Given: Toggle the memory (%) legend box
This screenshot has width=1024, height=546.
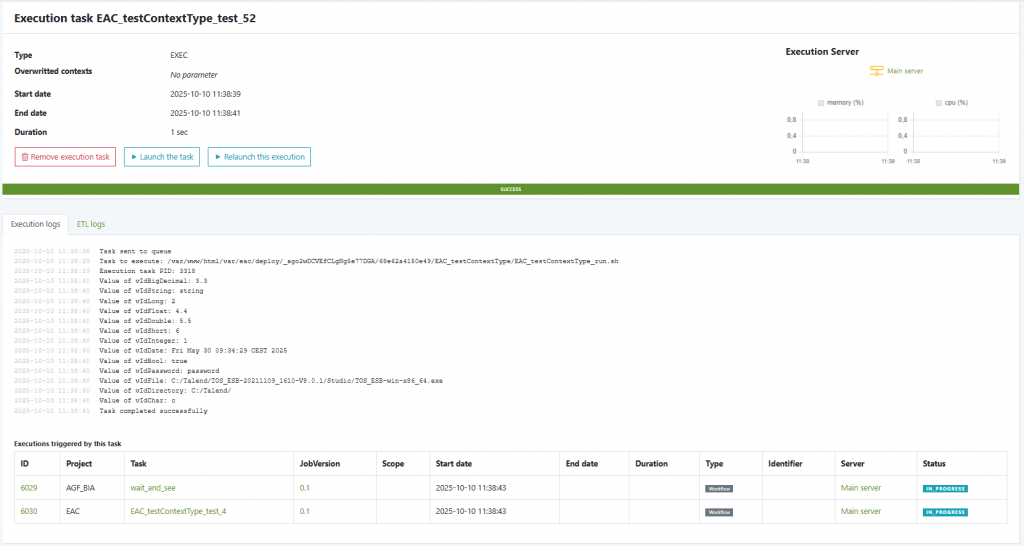Looking at the screenshot, I should 821,103.
